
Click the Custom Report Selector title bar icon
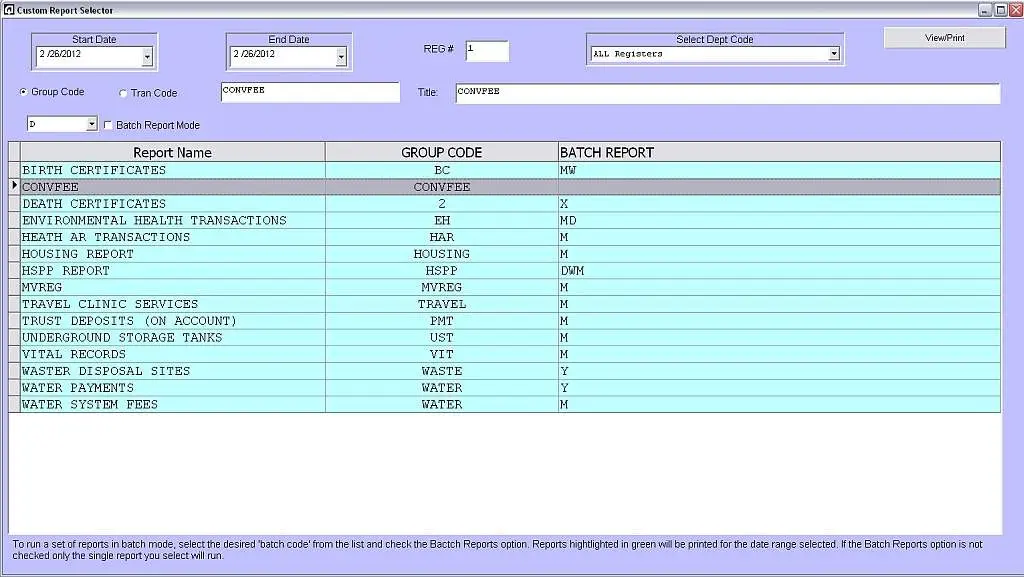coord(9,10)
